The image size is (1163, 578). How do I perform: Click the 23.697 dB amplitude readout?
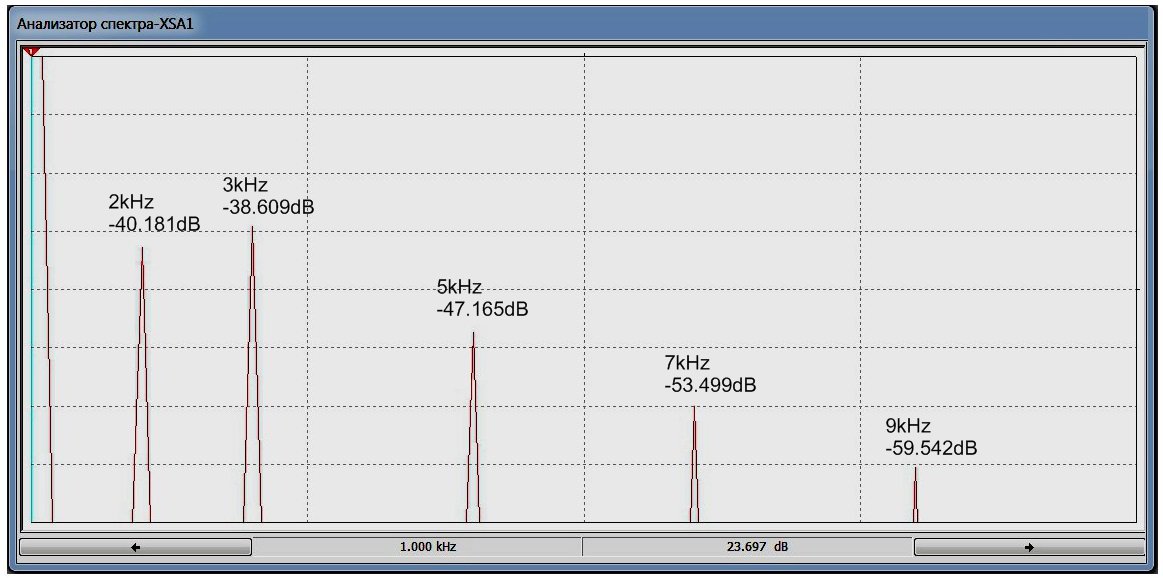click(x=758, y=547)
